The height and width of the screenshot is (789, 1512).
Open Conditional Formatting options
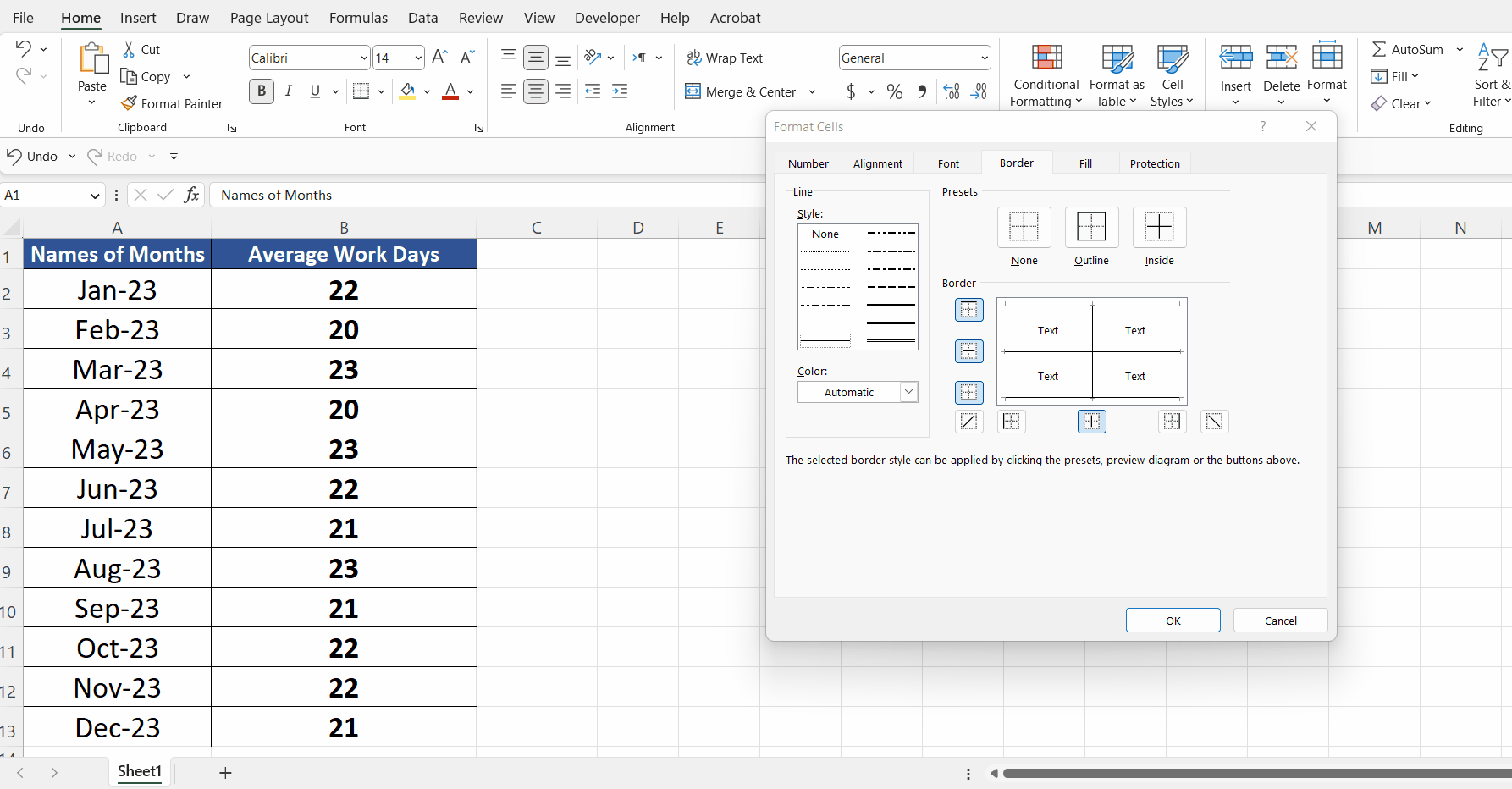pyautogui.click(x=1046, y=74)
